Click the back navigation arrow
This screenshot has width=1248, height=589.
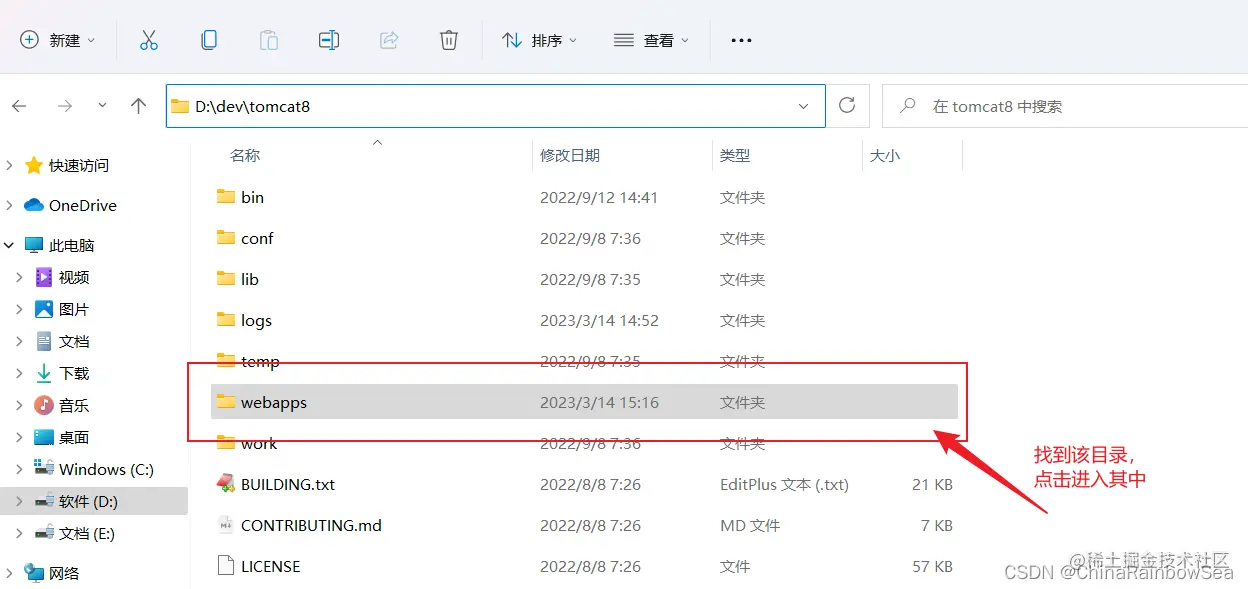click(x=20, y=105)
